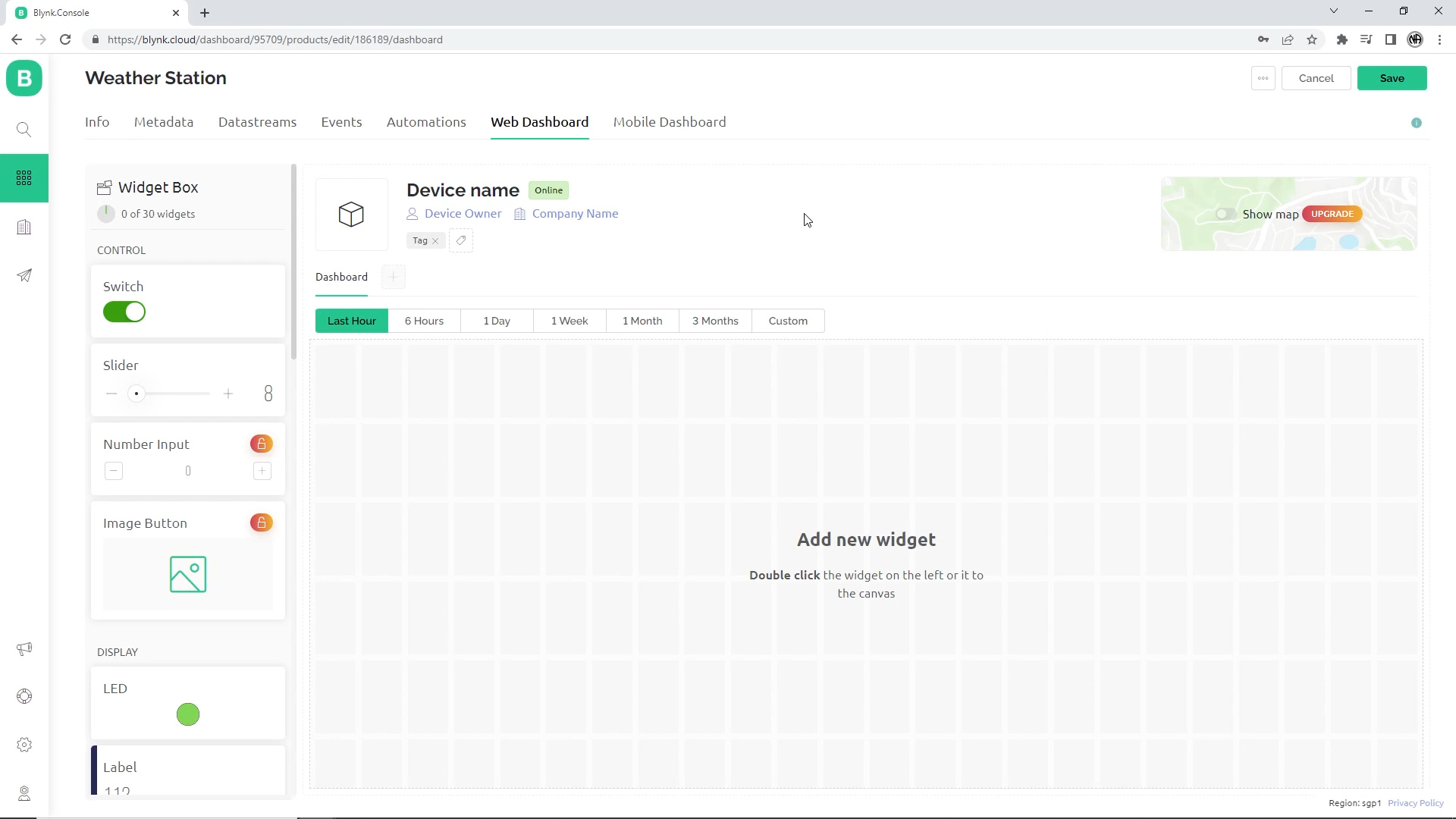
Task: Open the search icon in the left sidebar
Action: point(24,130)
